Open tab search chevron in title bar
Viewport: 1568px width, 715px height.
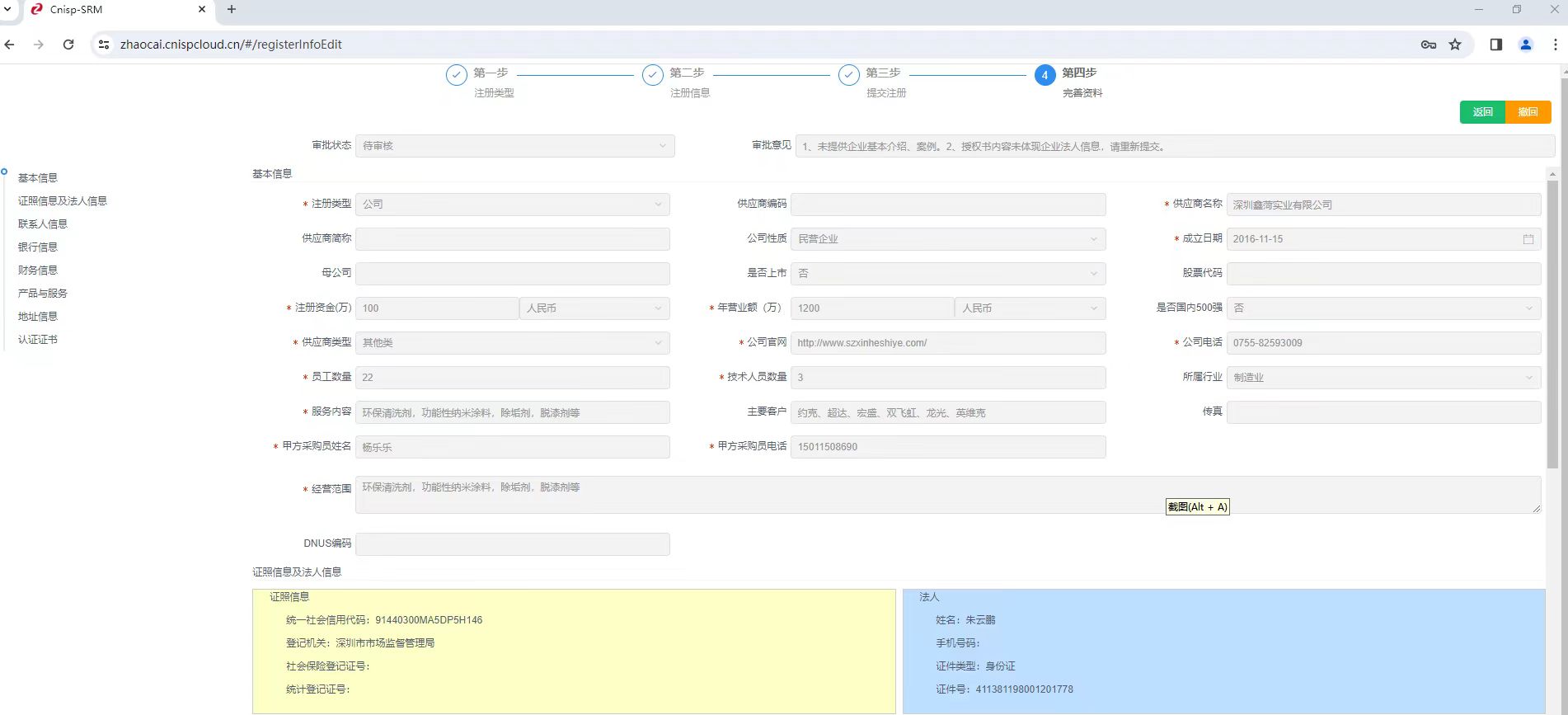[7, 10]
